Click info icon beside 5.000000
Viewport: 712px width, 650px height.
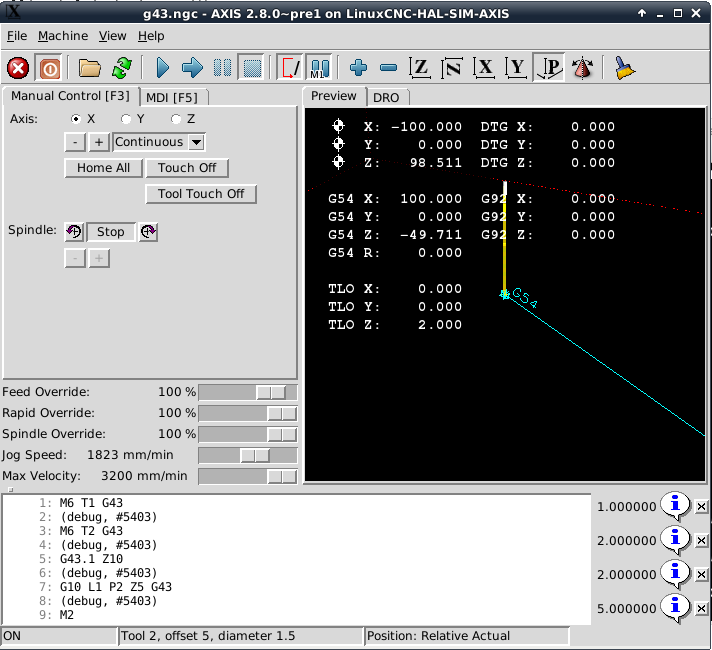[x=675, y=608]
